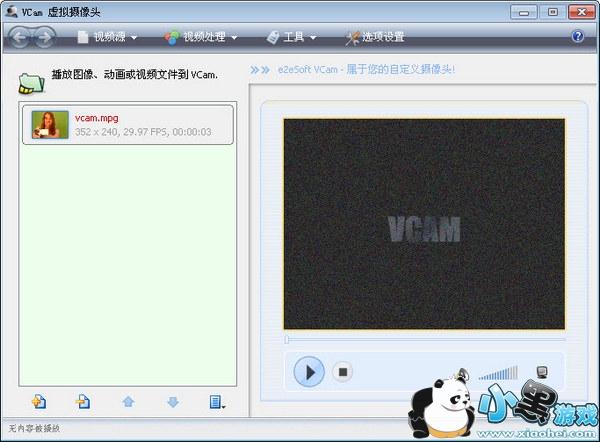This screenshot has width=600, height=442.
Task: Close the VCam window
Action: 582,12
